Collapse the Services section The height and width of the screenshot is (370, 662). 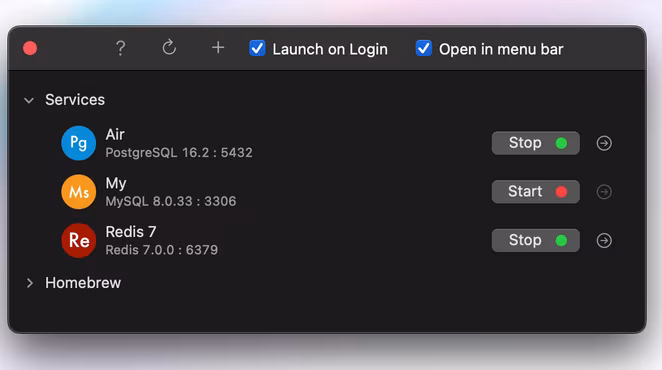29,100
